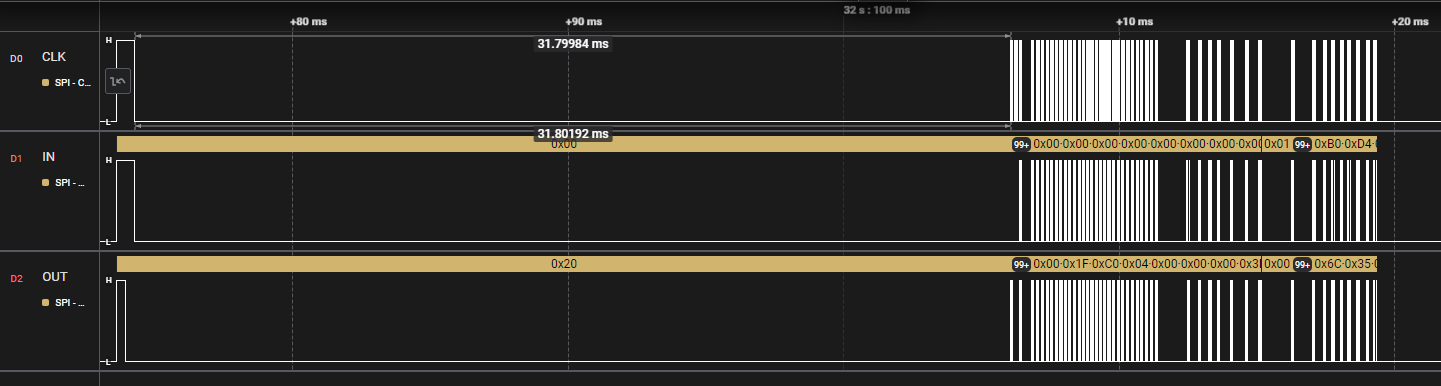Click the SPI analyzer label under OUT

pyautogui.click(x=70, y=302)
